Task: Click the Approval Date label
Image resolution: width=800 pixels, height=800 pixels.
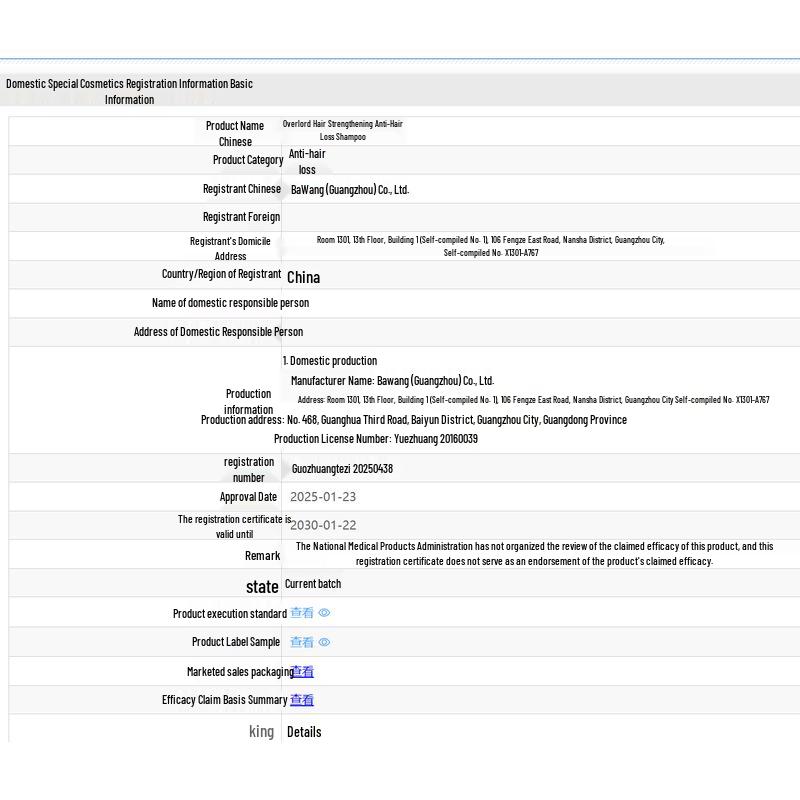Action: (x=248, y=496)
